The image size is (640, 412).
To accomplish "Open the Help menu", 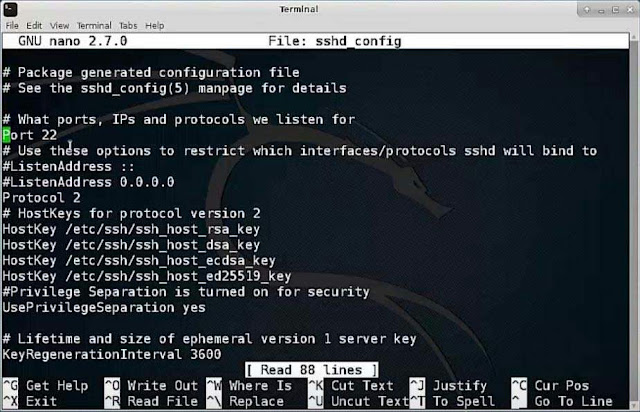I will (154, 25).
